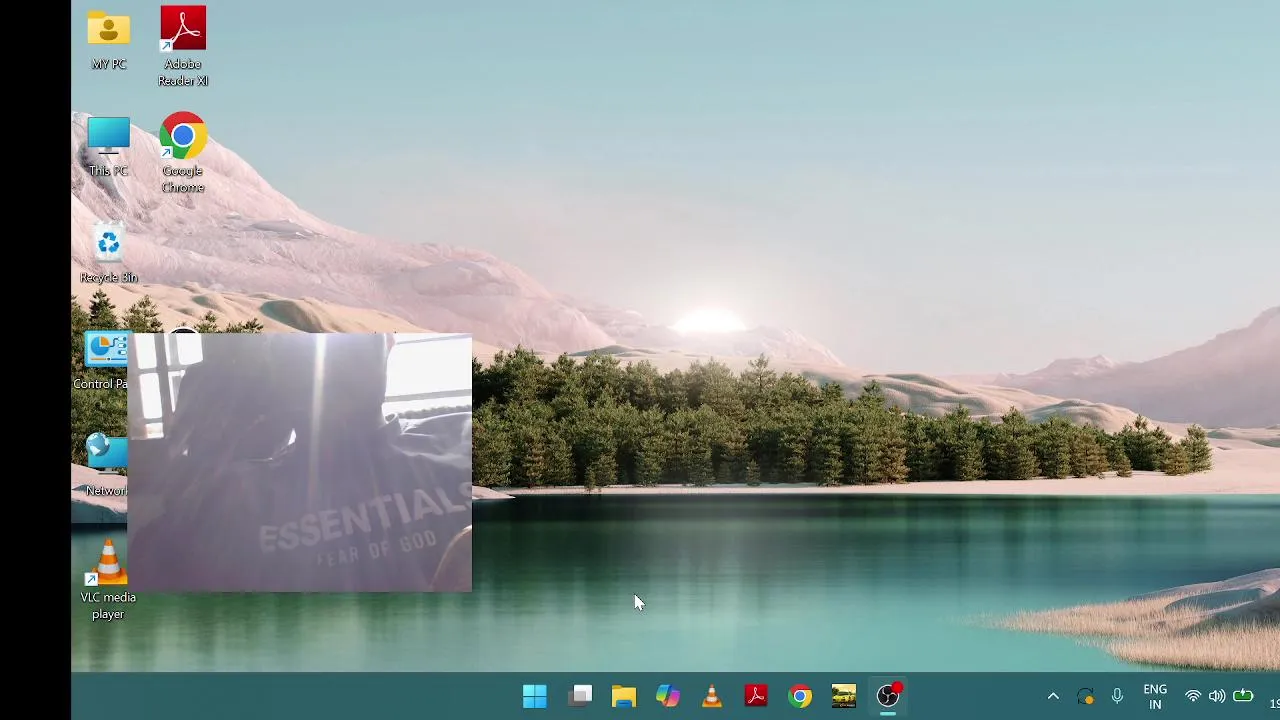Open Adobe Reader from the taskbar
Image resolution: width=1280 pixels, height=720 pixels.
tap(756, 696)
